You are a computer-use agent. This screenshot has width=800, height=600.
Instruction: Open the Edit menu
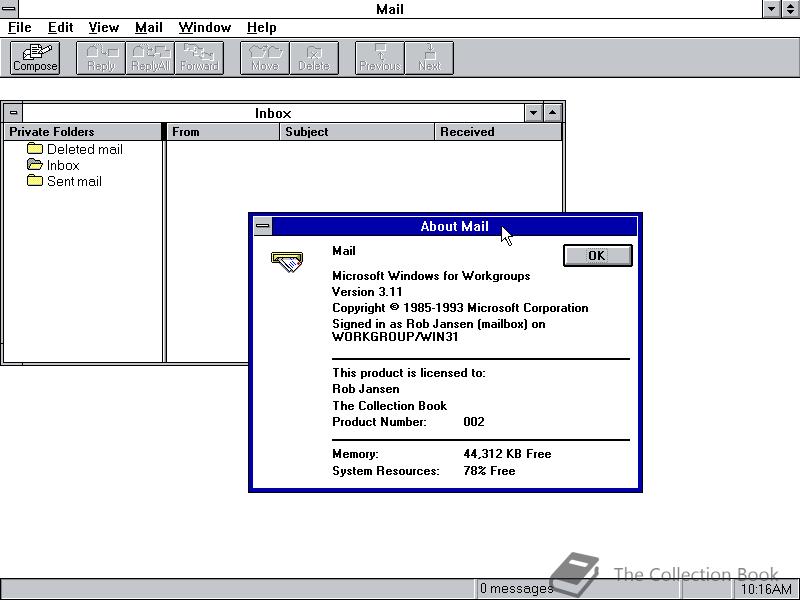coord(60,28)
